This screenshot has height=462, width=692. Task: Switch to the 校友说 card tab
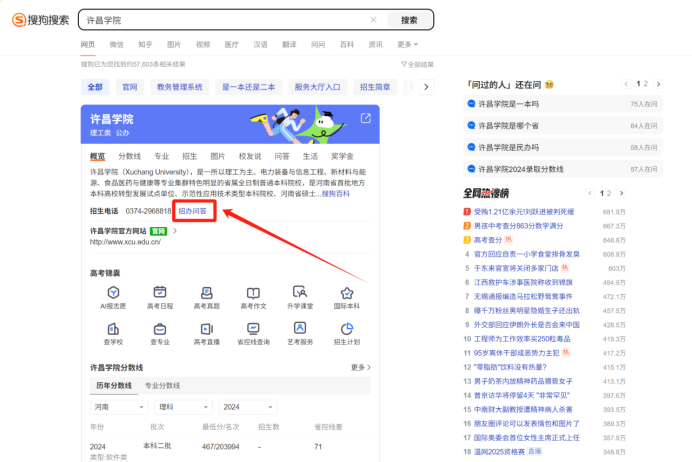click(250, 156)
